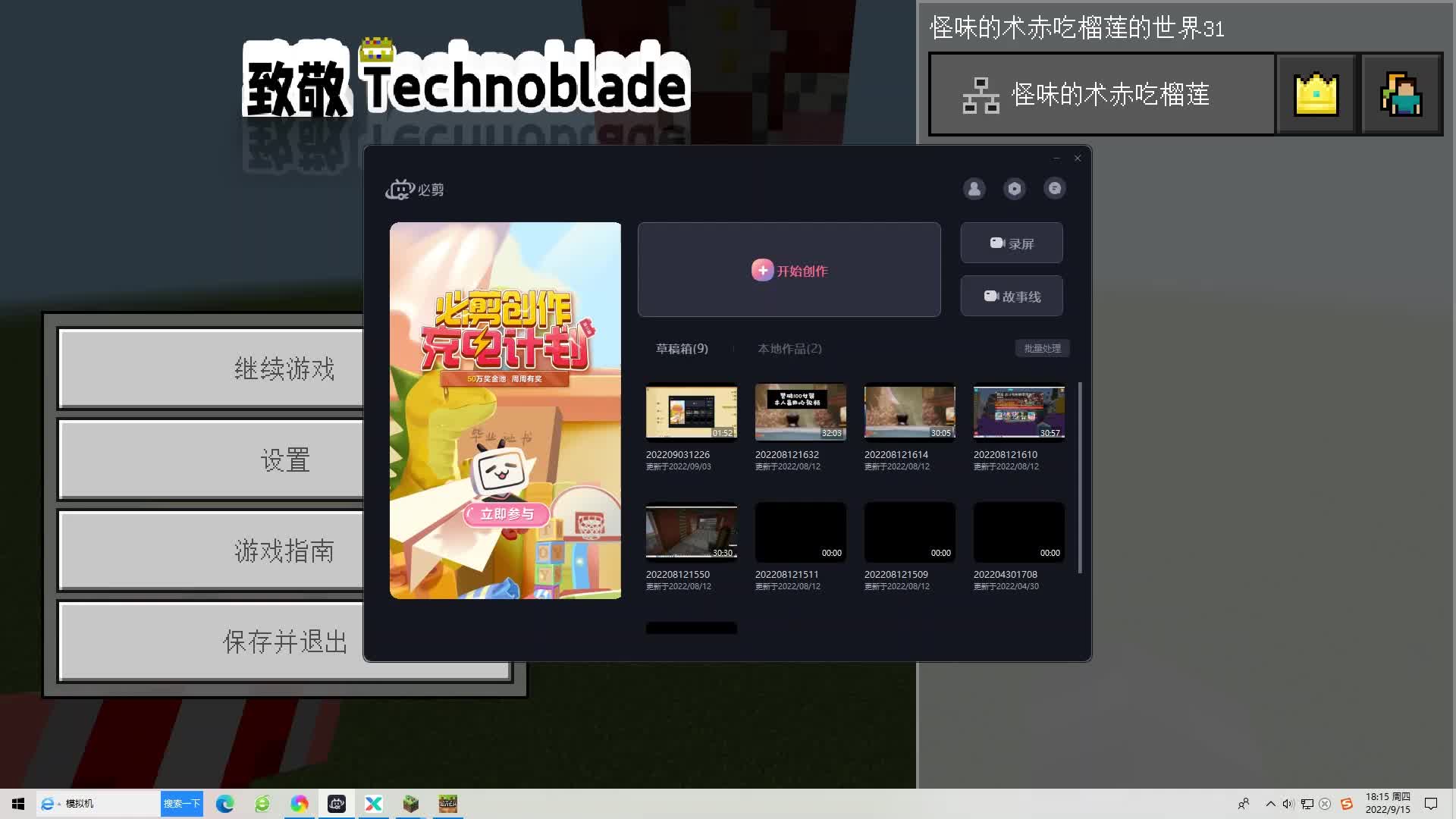Open the user profile icon in 必剪

(x=974, y=189)
